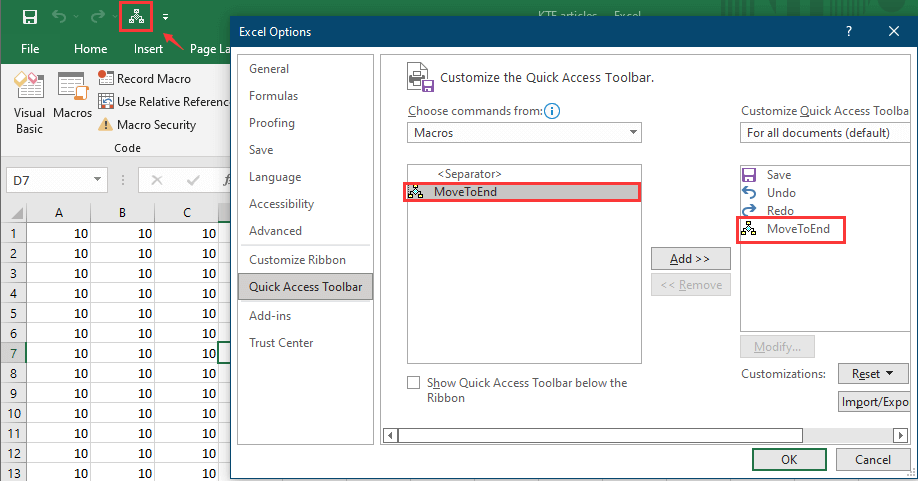Toggle Use Relative References
This screenshot has width=918, height=481.
point(164,101)
